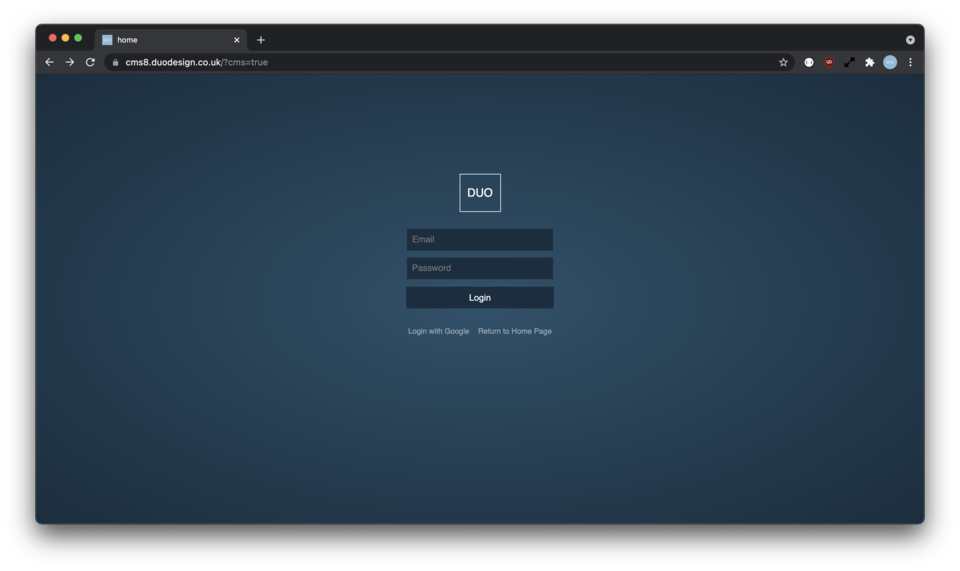Click the diagonal arrows extension icon
The width and height of the screenshot is (960, 571).
coord(849,62)
